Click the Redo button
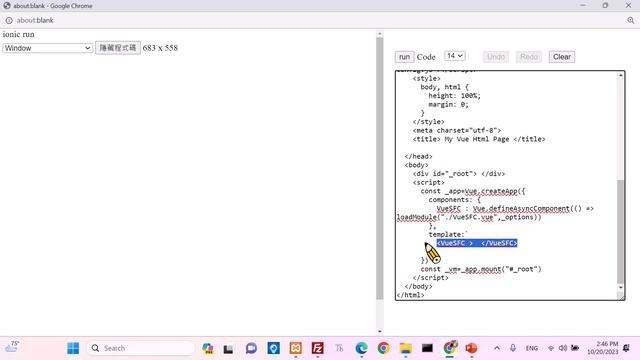This screenshot has width=640, height=360. click(529, 57)
